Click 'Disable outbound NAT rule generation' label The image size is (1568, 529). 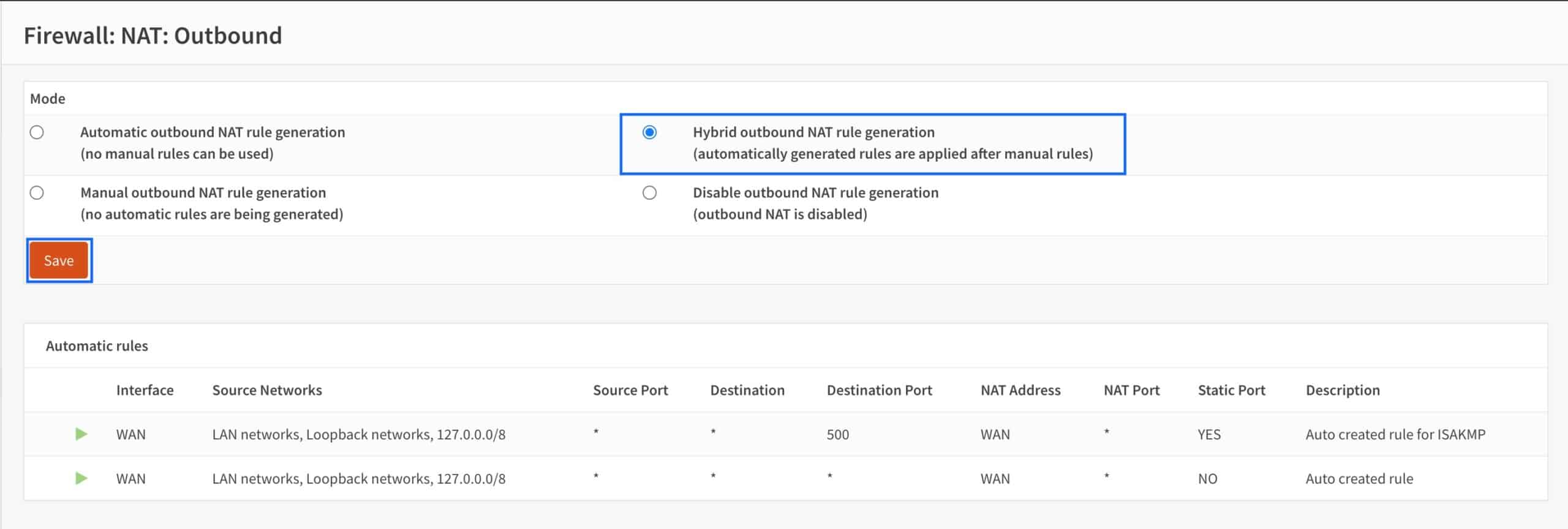click(815, 193)
